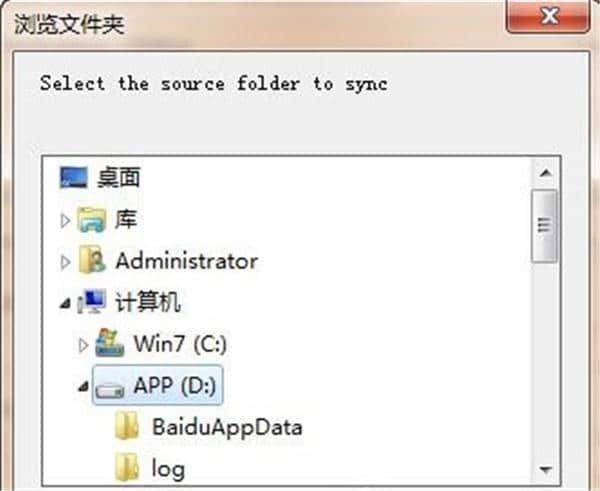Viewport: 600px width, 491px height.
Task: Expand the Administrator tree node
Action: (x=66, y=262)
